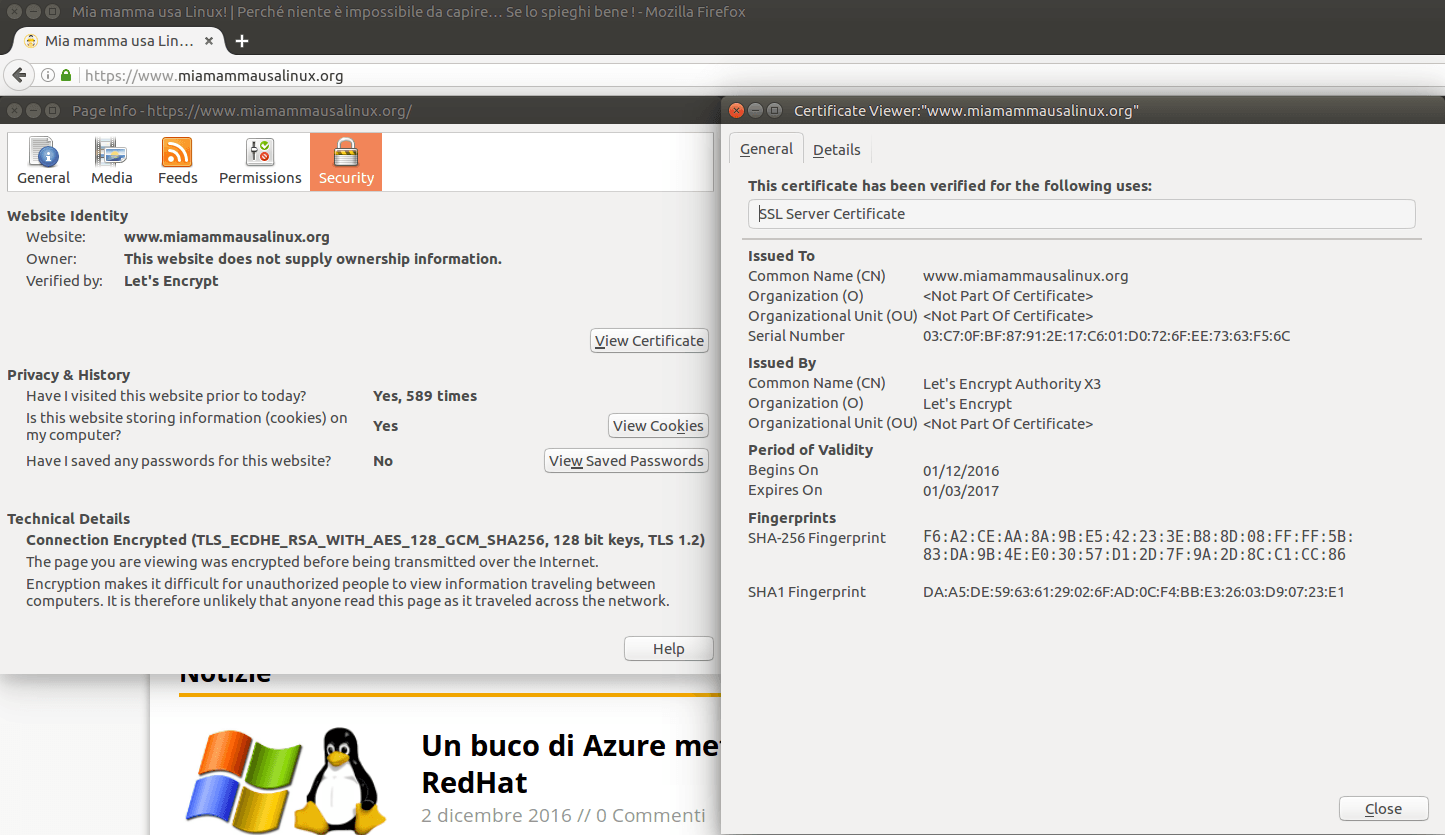
Task: Click the website name www.miamammausalinux.org in Page Info
Action: click(x=226, y=237)
